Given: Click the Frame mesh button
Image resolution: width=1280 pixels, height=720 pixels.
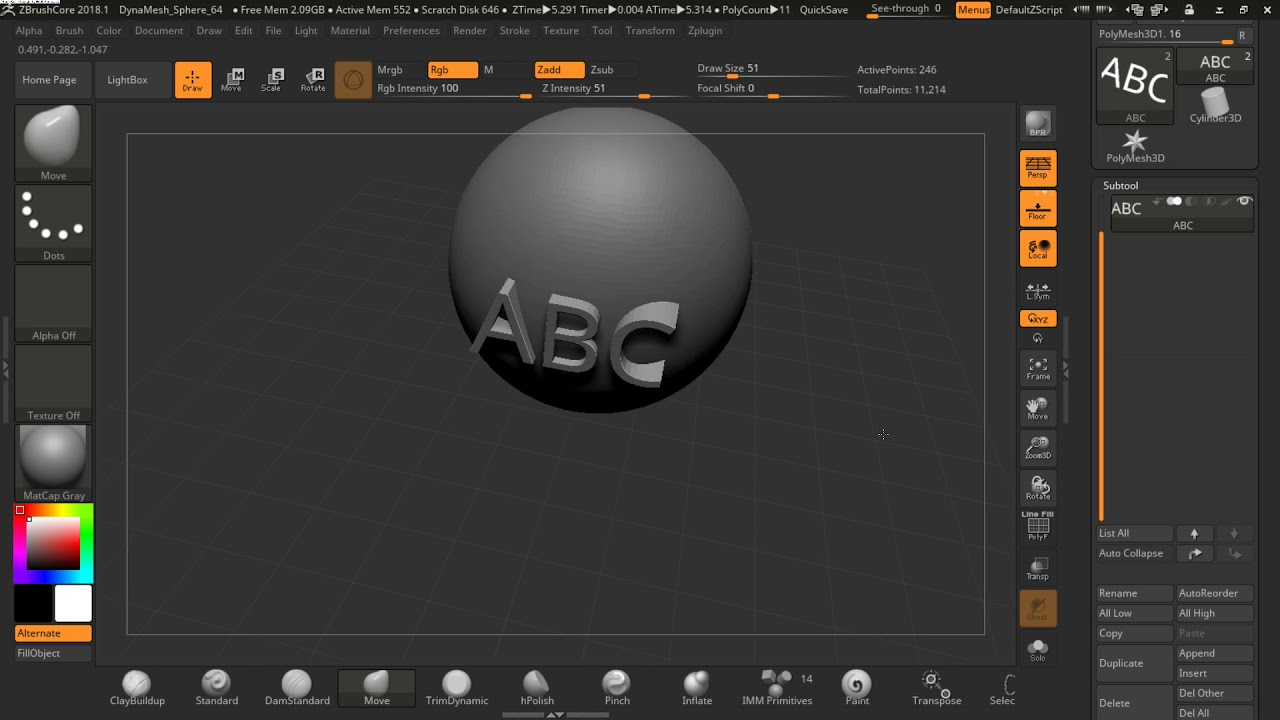Looking at the screenshot, I should click(1038, 369).
